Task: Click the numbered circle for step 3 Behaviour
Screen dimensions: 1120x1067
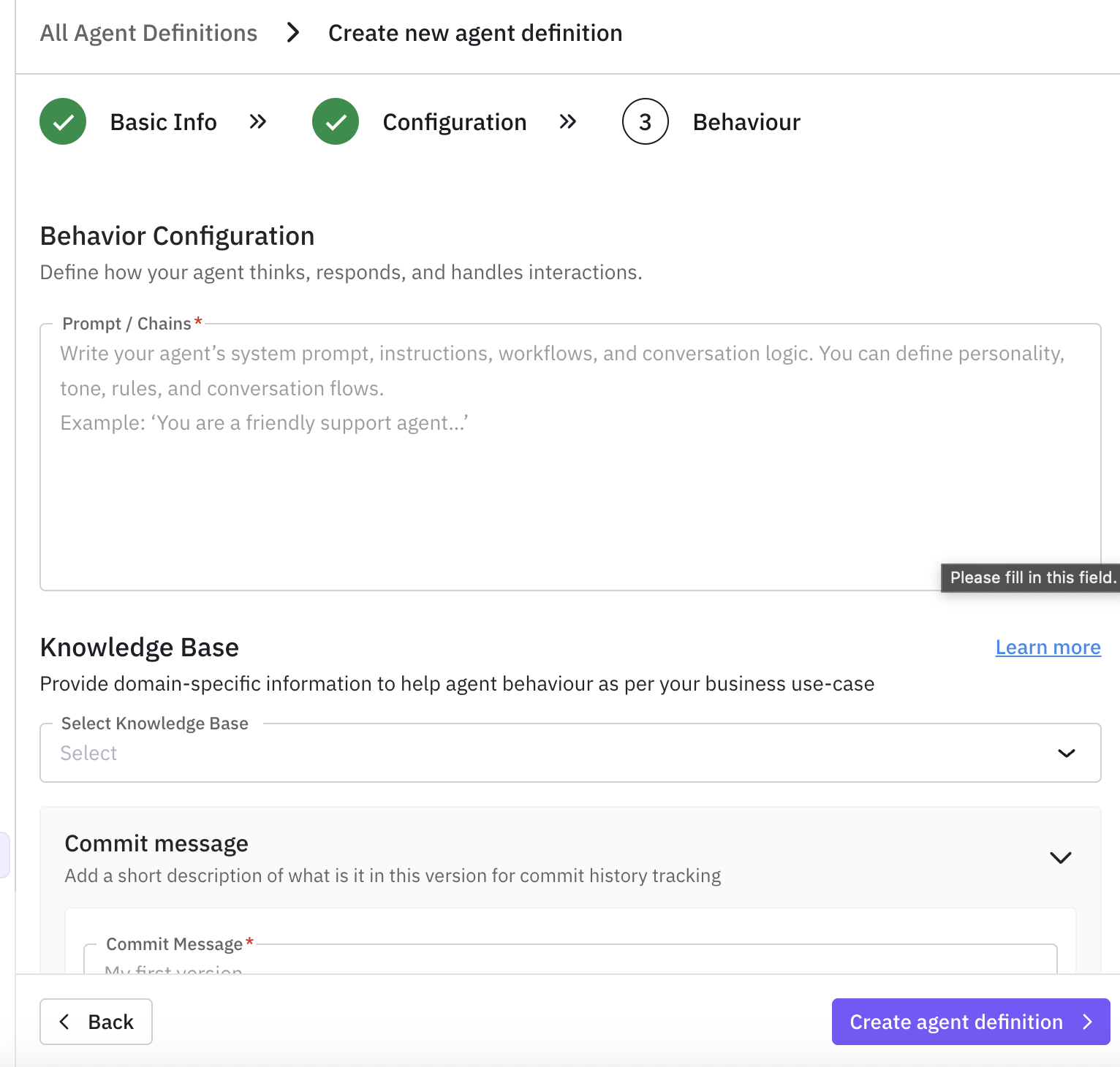Action: click(645, 121)
